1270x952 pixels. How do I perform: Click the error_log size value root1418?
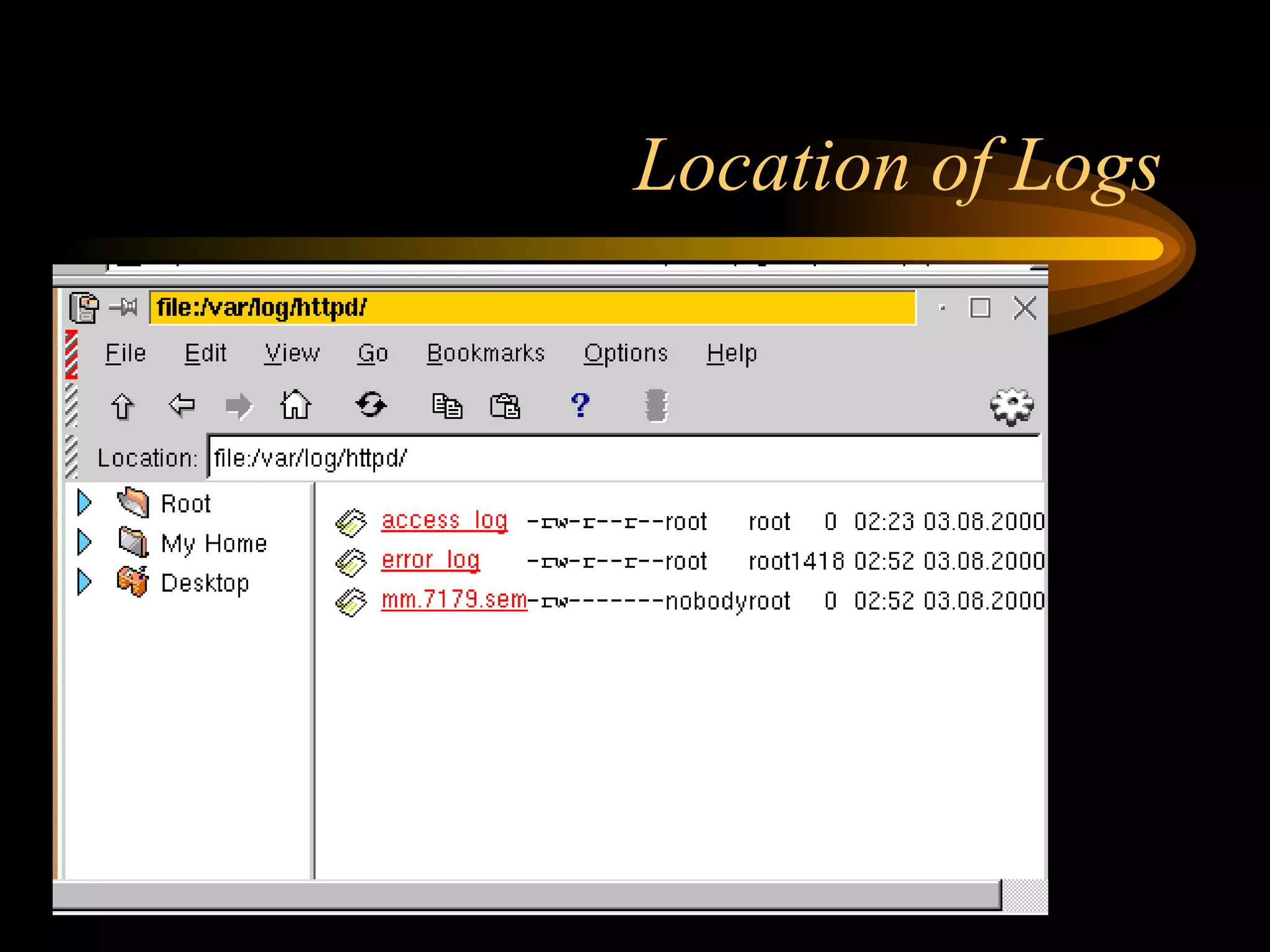796,562
